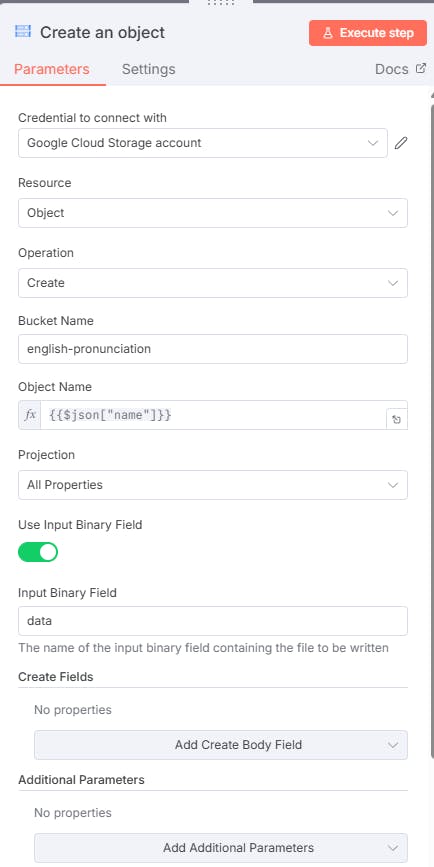
Task: Click the Execute step button
Action: tap(368, 33)
